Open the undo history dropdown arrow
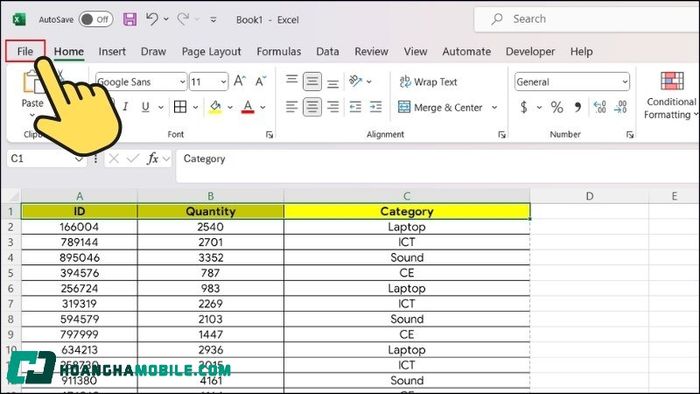This screenshot has width=700, height=394. pyautogui.click(x=166, y=19)
